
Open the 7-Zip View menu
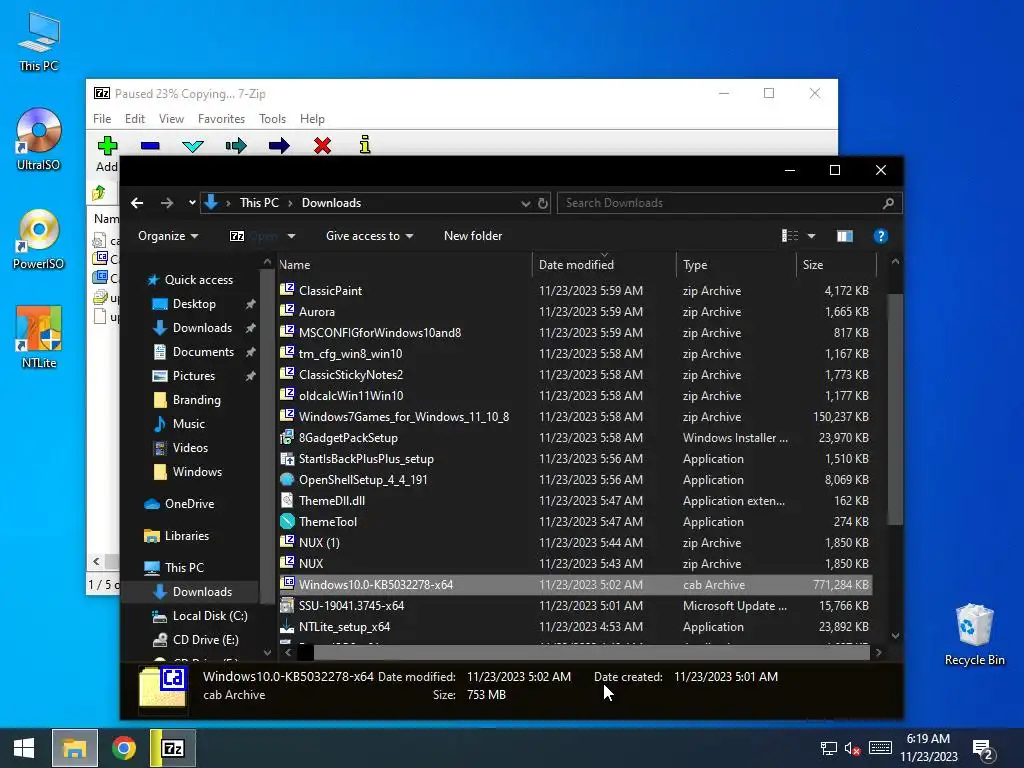pos(171,119)
